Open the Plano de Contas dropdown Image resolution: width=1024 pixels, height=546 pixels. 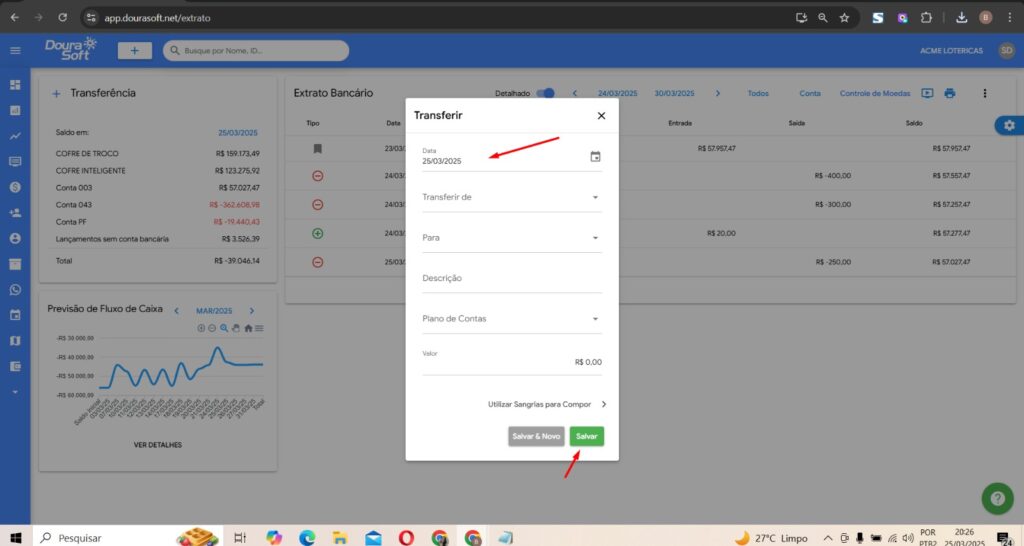[512, 319]
